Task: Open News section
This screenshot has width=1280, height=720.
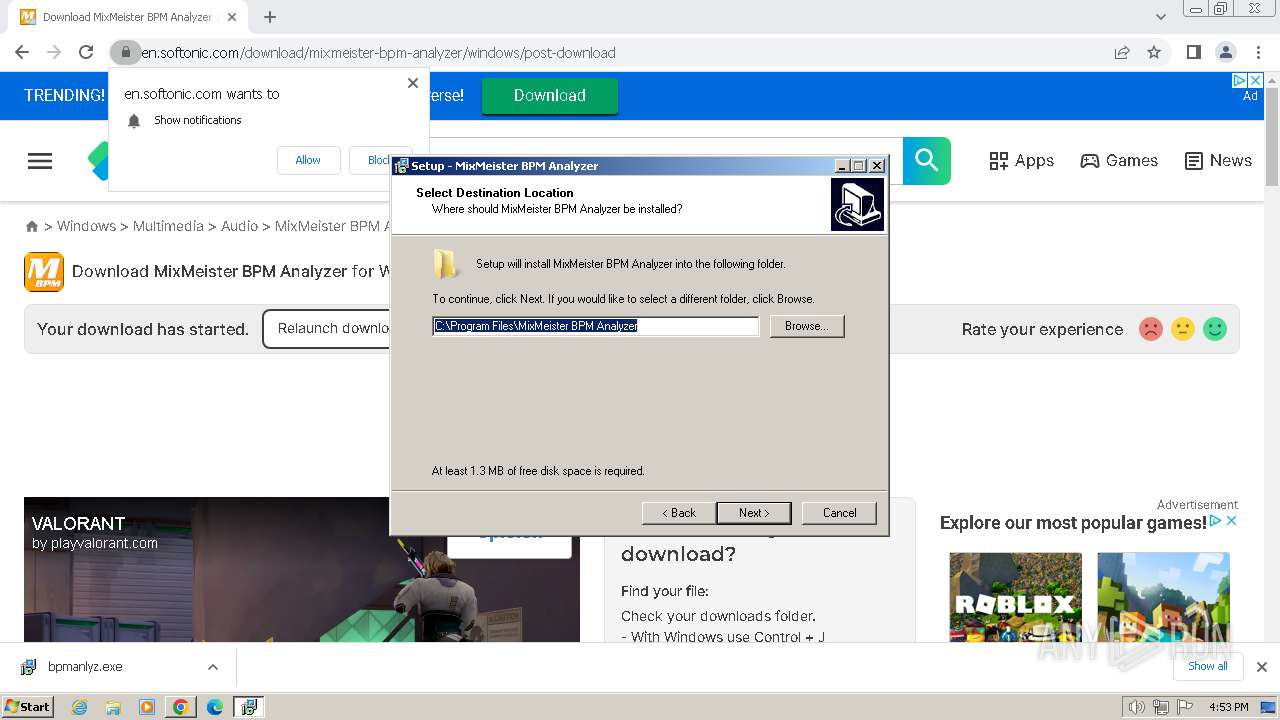Action: coord(1218,161)
